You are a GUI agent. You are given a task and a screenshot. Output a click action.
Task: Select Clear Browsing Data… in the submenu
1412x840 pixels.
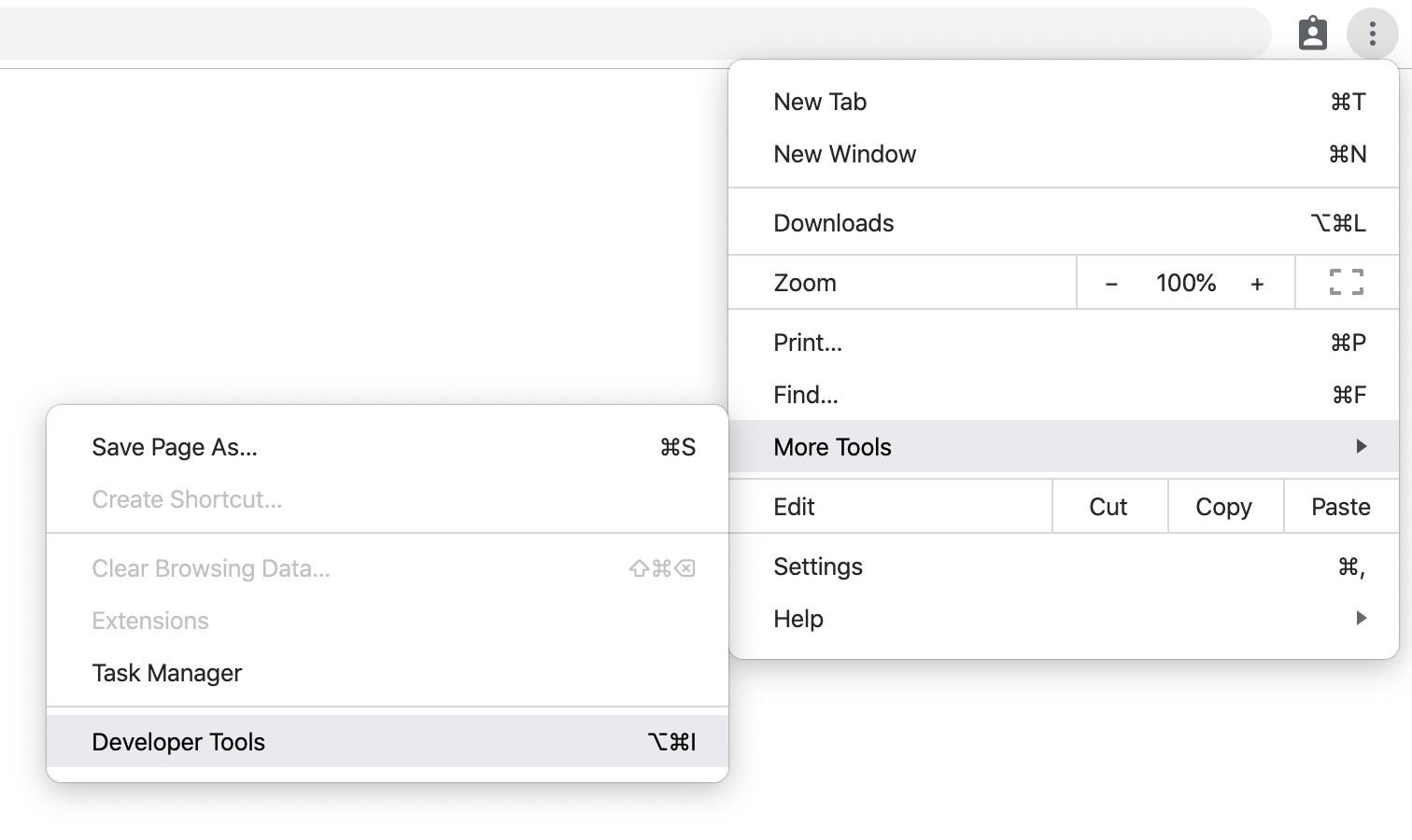pyautogui.click(x=388, y=568)
